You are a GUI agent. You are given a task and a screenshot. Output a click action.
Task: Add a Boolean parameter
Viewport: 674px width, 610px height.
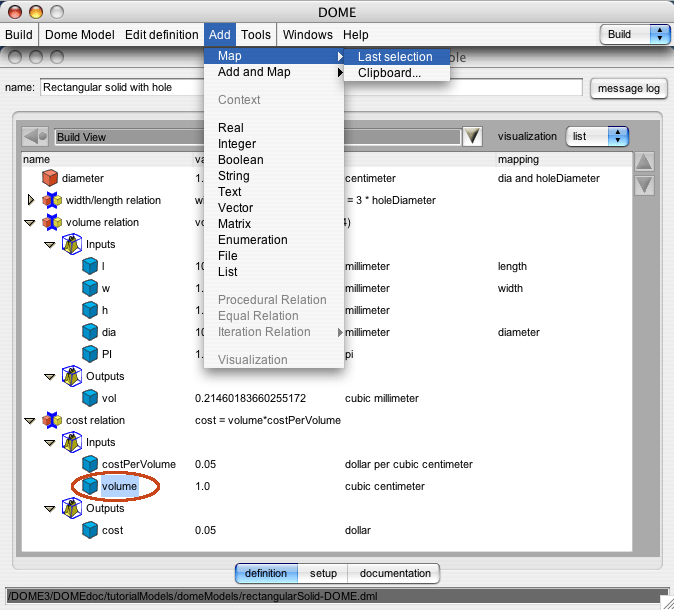click(x=274, y=159)
